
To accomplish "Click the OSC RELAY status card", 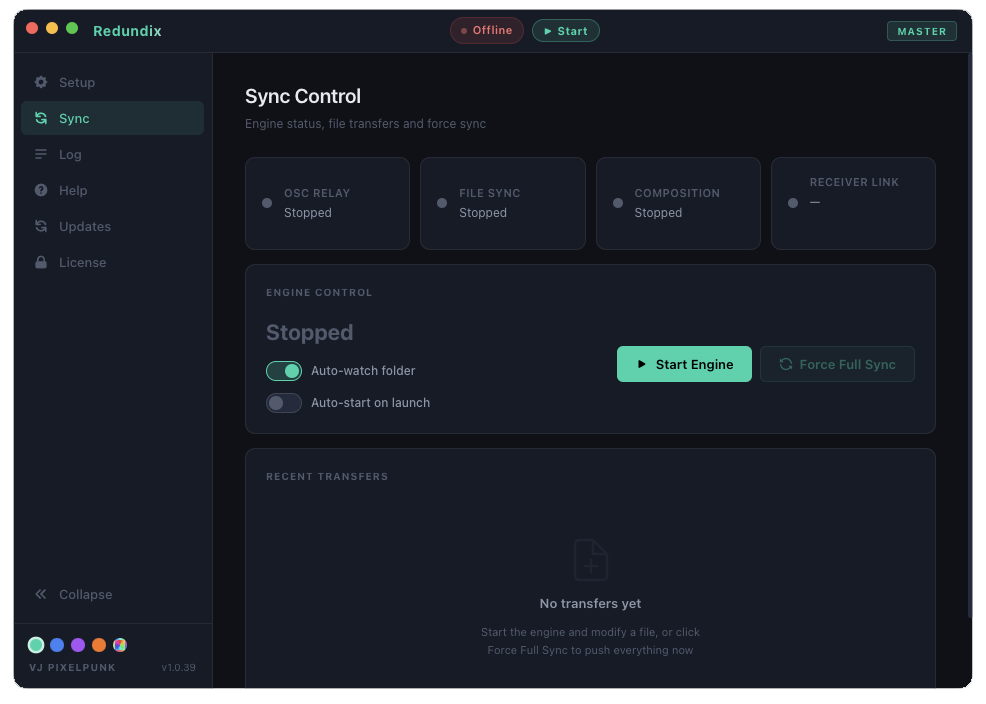I will coord(327,203).
